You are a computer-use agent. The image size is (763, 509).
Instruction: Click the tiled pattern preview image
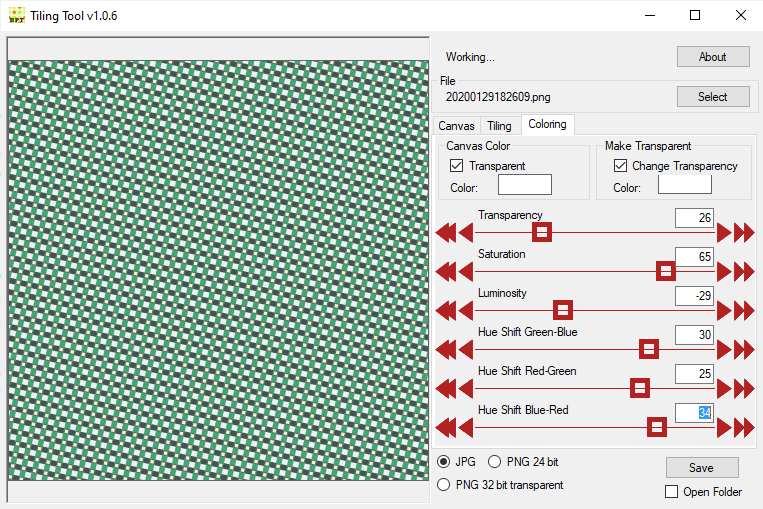click(218, 270)
